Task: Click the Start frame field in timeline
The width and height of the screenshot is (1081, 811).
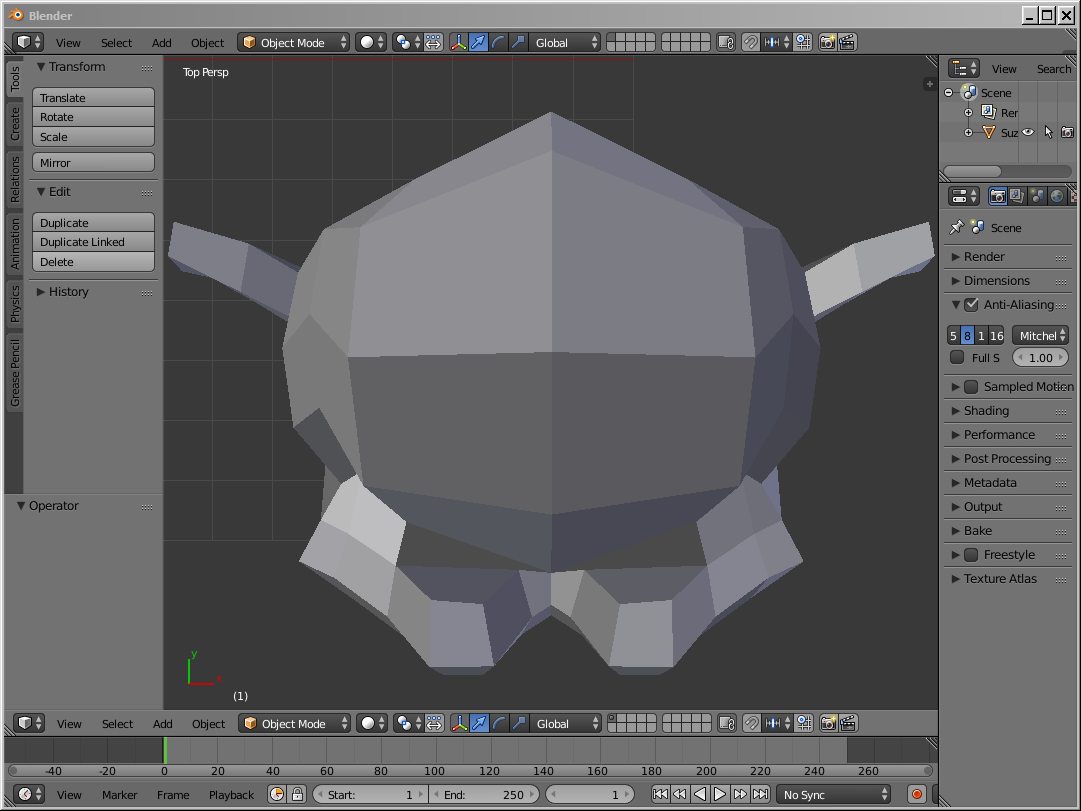Action: click(x=370, y=795)
